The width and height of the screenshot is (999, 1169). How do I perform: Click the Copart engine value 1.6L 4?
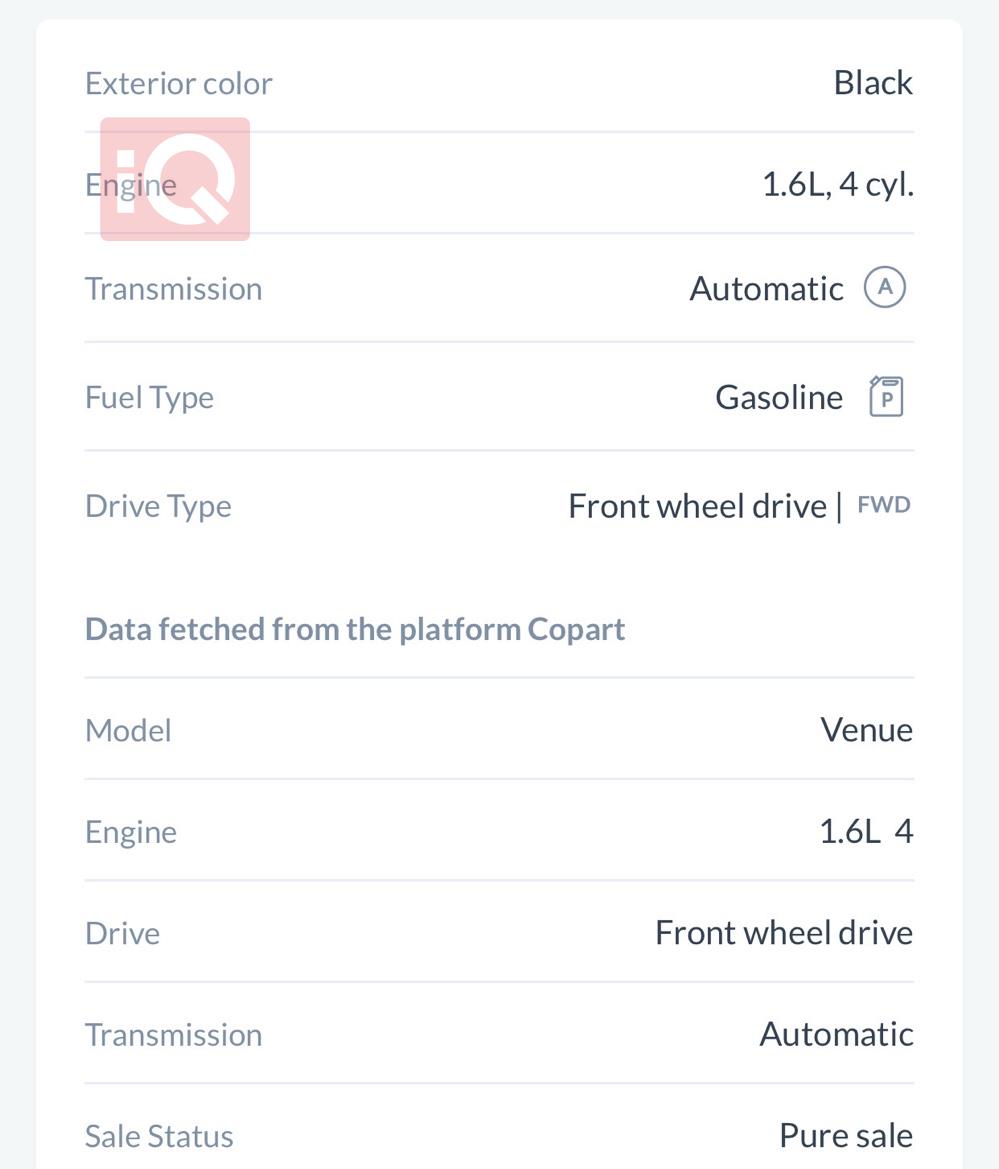click(x=865, y=832)
